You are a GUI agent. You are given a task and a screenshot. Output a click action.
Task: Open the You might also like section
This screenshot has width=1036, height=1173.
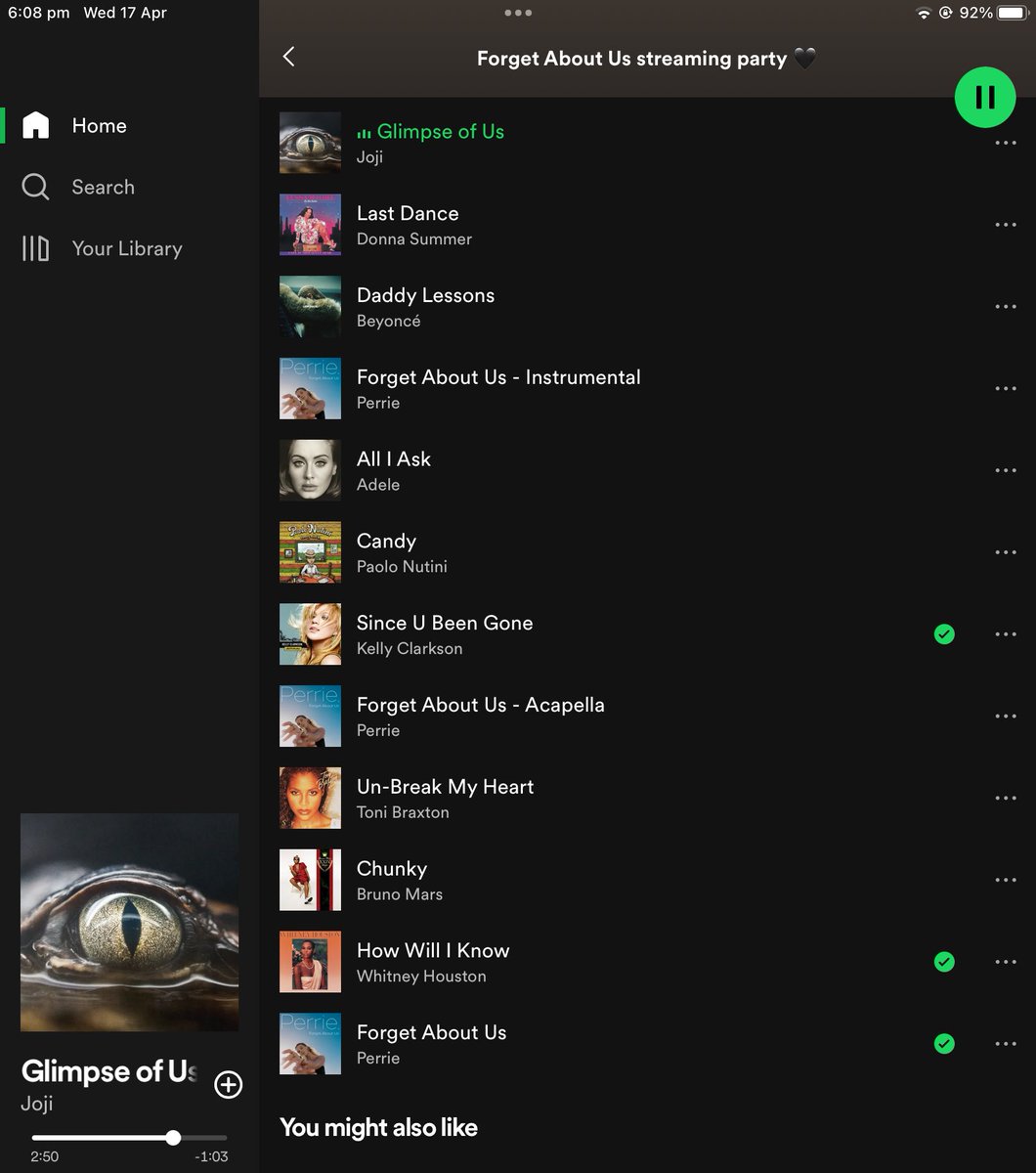coord(379,1127)
